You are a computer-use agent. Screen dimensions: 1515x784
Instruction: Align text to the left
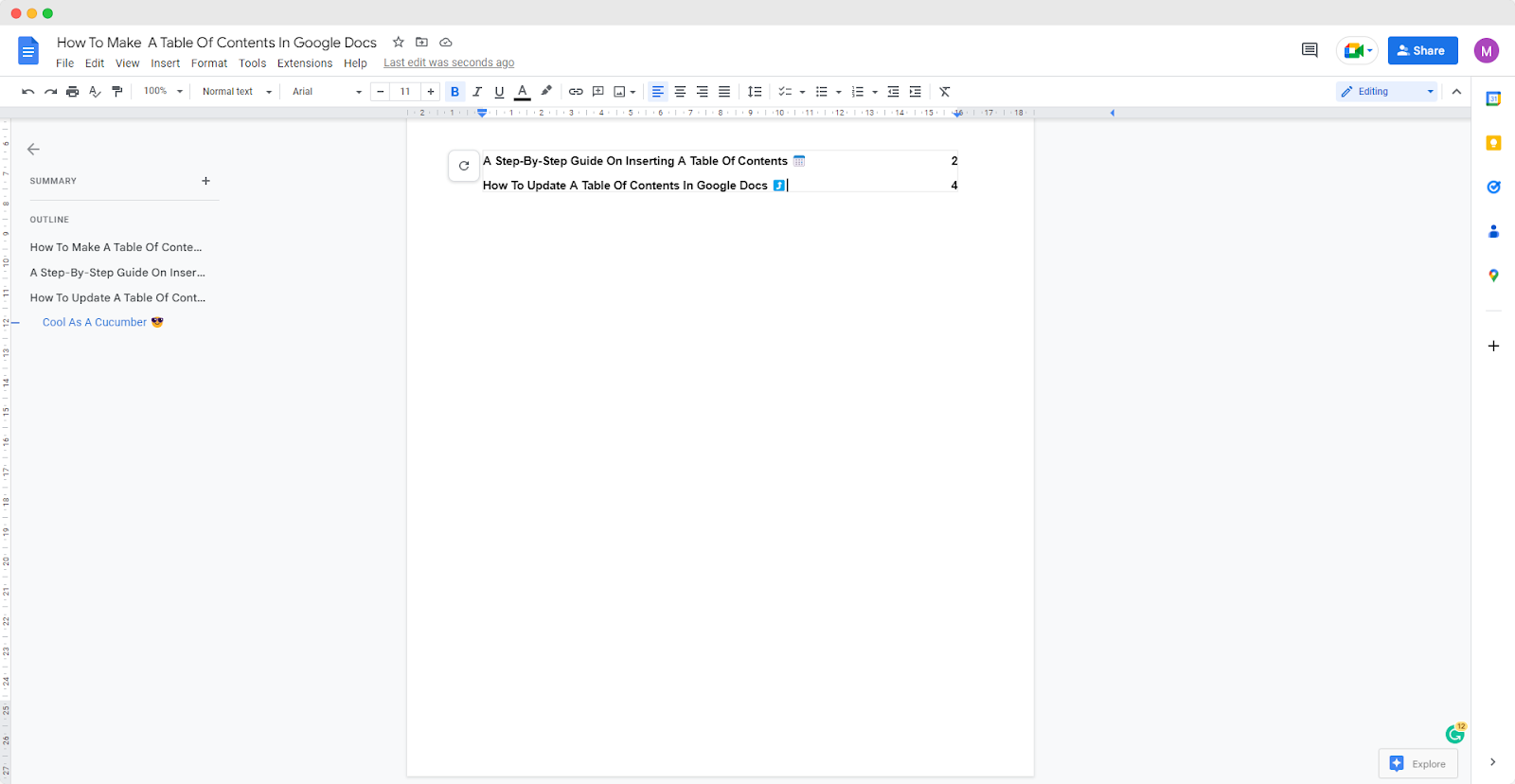pyautogui.click(x=658, y=92)
